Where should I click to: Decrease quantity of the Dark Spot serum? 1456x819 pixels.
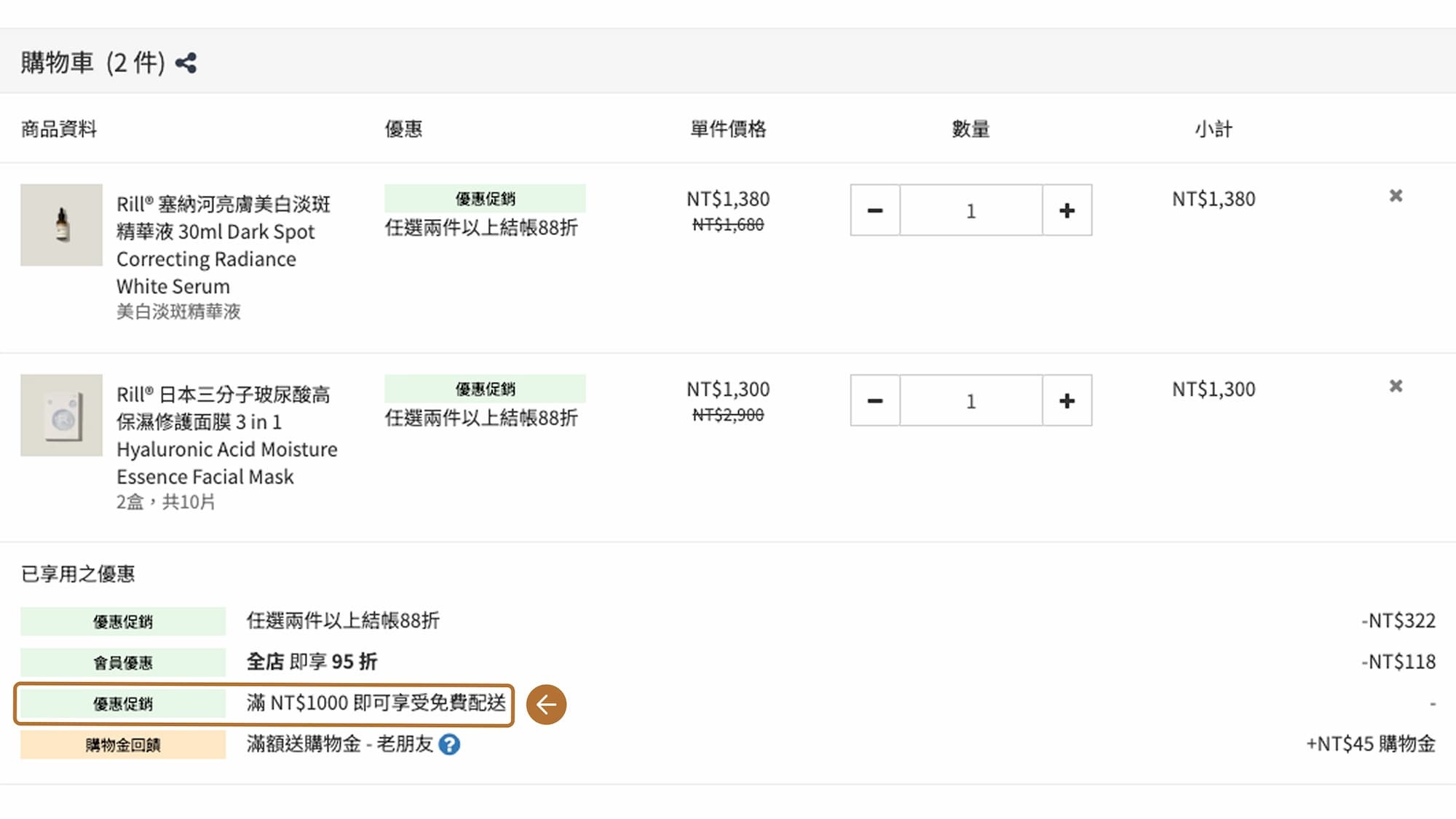pyautogui.click(x=874, y=210)
